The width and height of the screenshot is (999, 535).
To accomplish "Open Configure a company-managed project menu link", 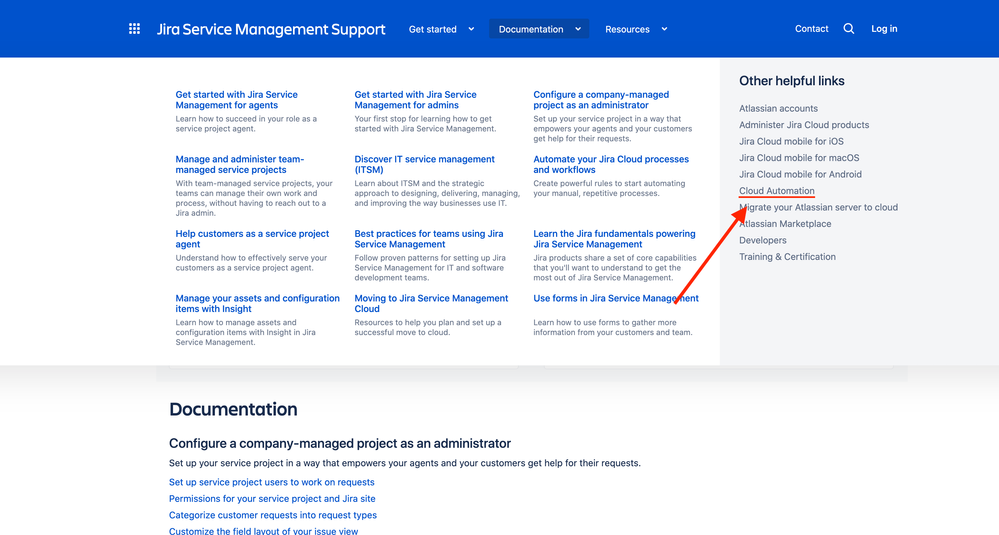I will tap(601, 100).
